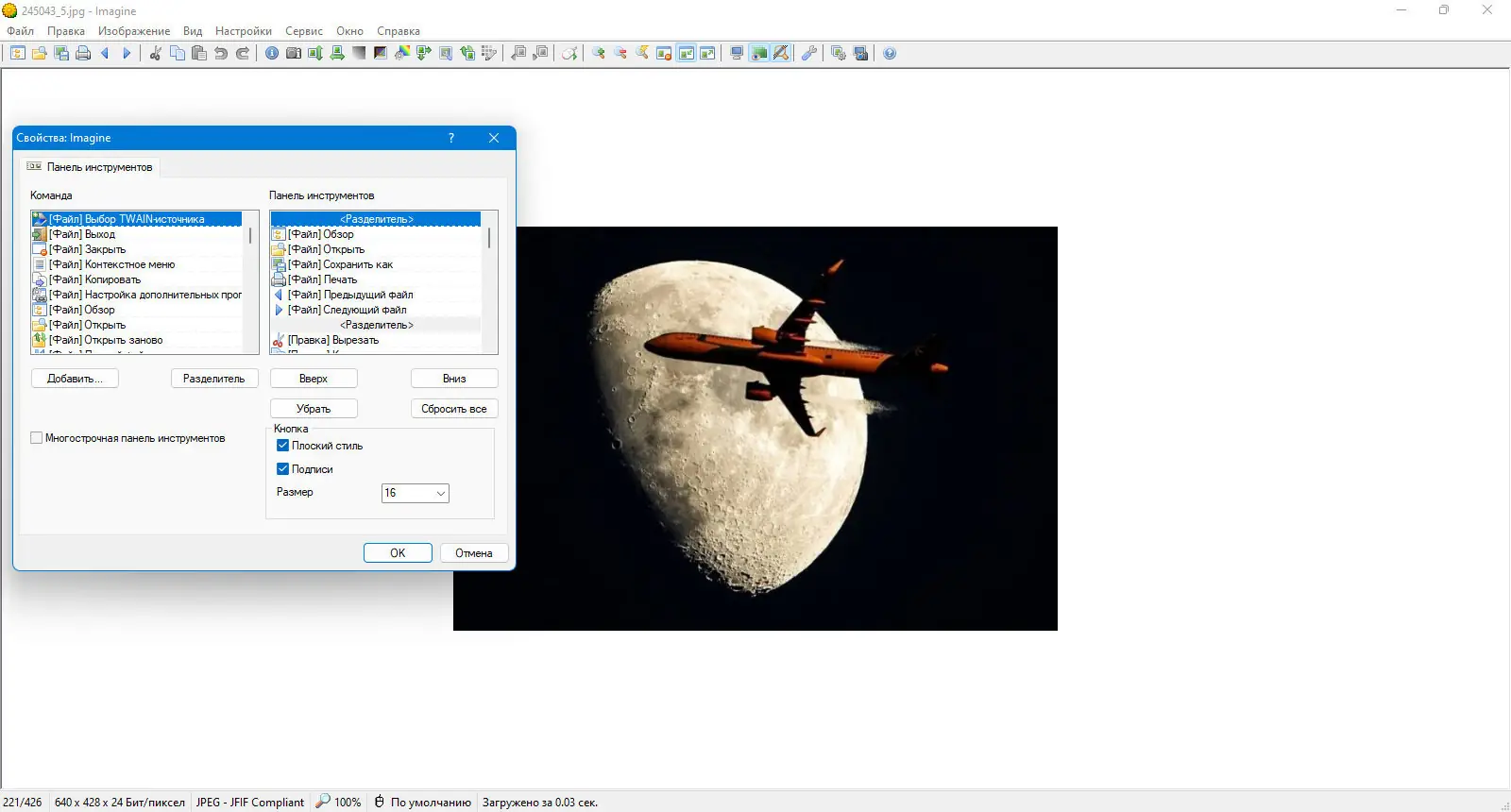The image size is (1511, 812).
Task: Open the "Изображение" menu
Action: click(134, 31)
